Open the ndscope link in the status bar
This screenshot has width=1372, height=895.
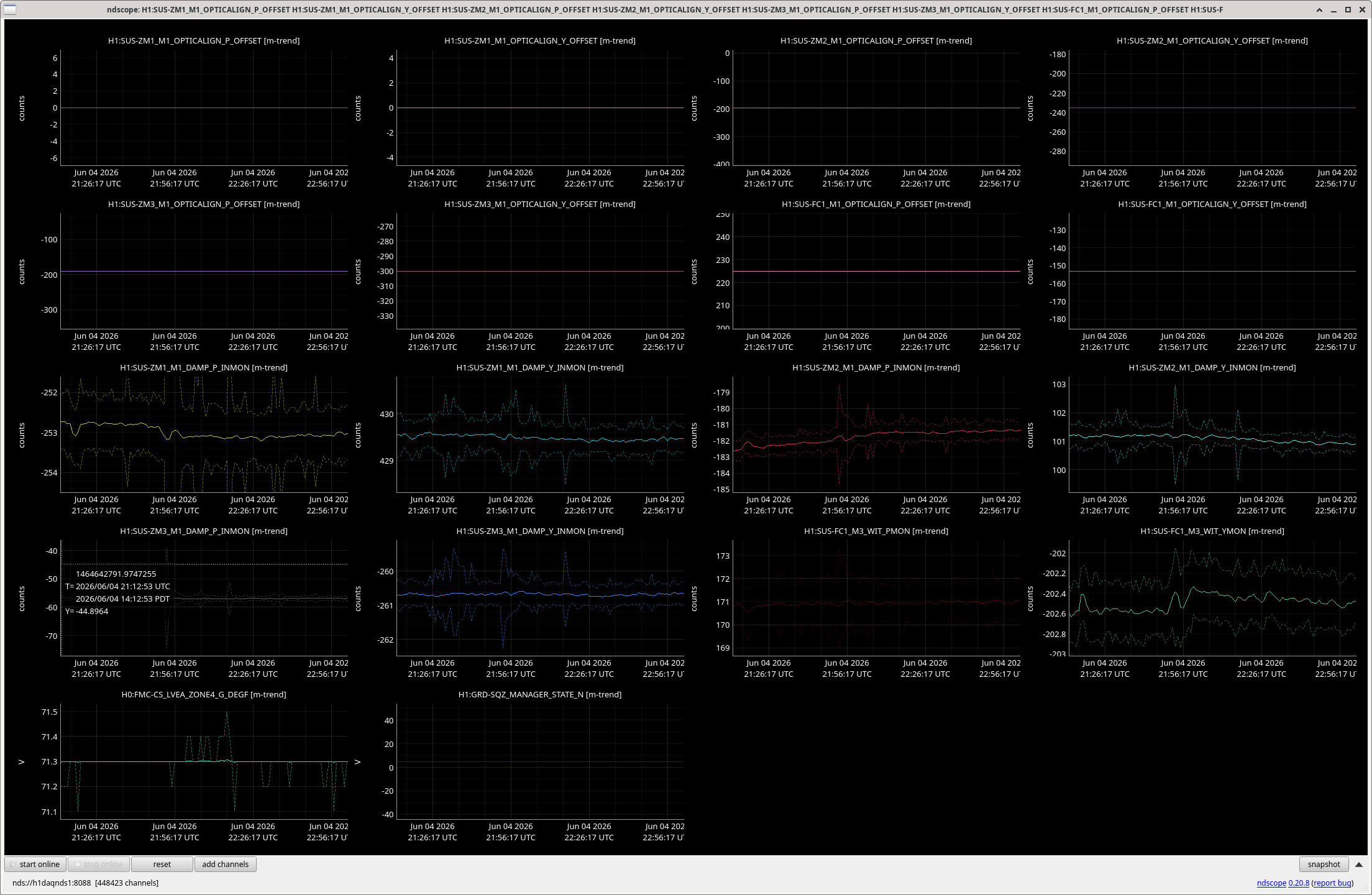(1271, 883)
